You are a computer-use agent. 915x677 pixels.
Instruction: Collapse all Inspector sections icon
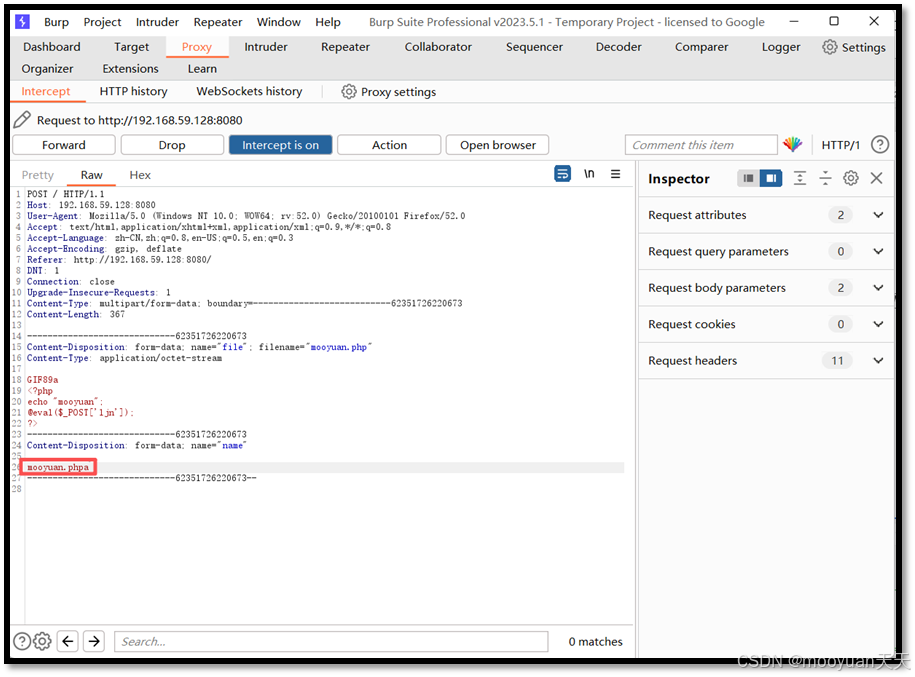coord(826,178)
